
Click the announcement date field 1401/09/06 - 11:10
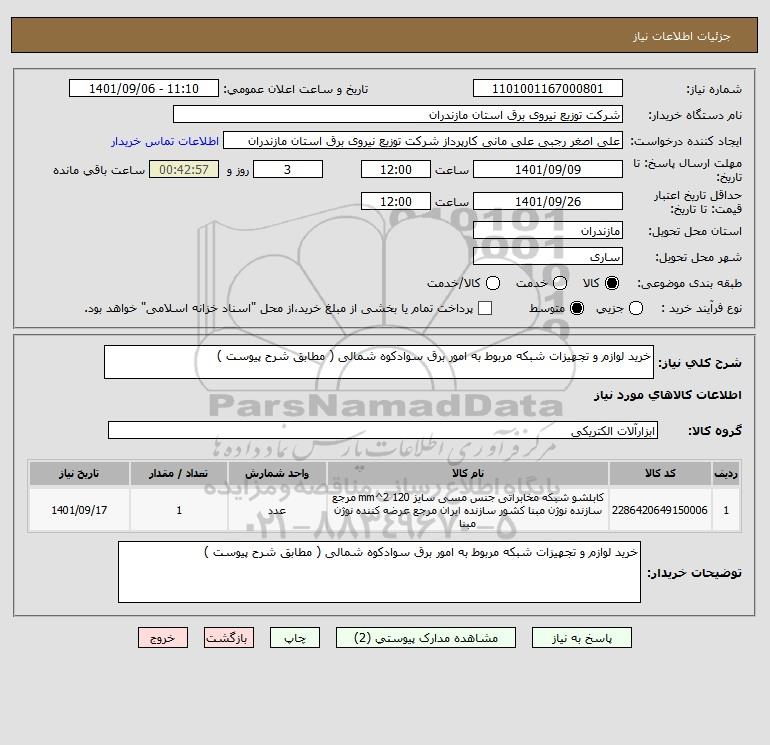144,88
